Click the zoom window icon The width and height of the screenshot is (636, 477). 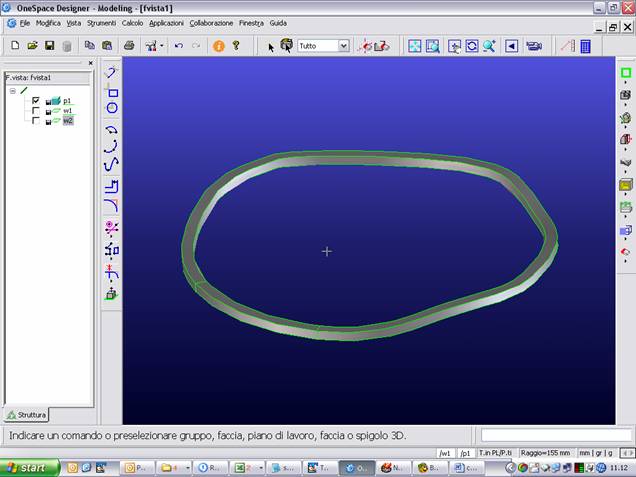(x=433, y=46)
